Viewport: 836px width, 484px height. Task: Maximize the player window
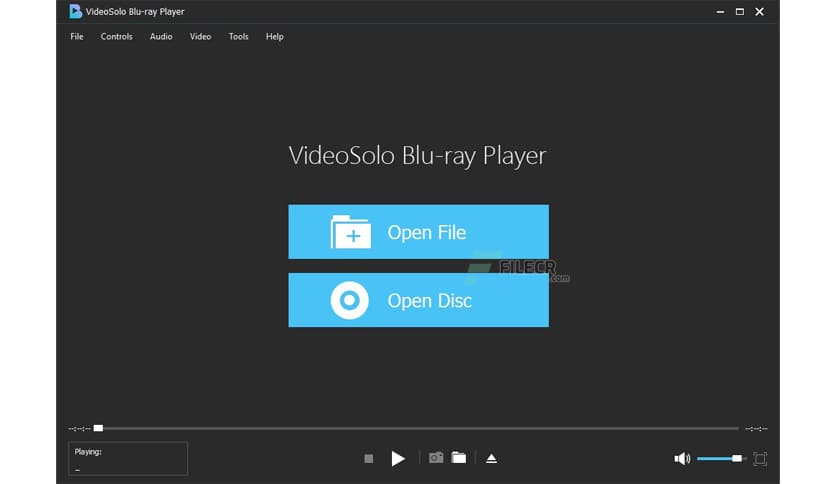(x=740, y=12)
